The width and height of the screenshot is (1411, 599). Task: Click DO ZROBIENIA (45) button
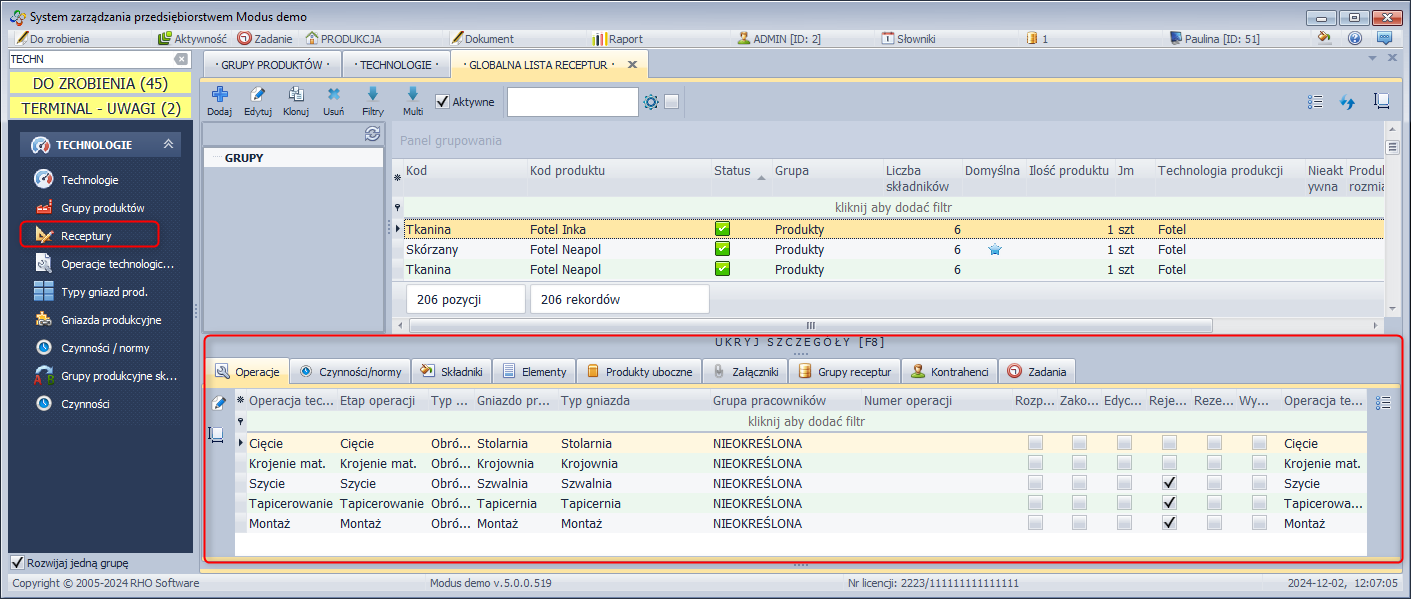pyautogui.click(x=100, y=83)
